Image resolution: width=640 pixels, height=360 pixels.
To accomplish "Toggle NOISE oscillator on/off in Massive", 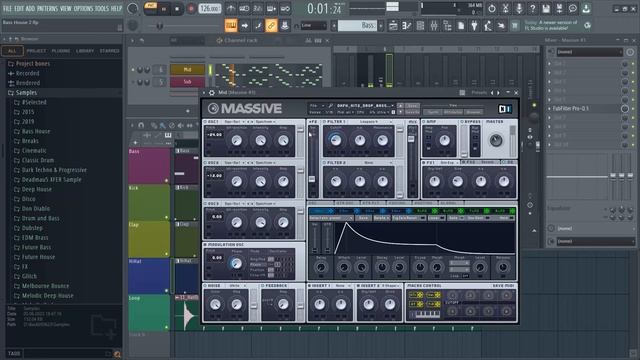I will (205, 286).
